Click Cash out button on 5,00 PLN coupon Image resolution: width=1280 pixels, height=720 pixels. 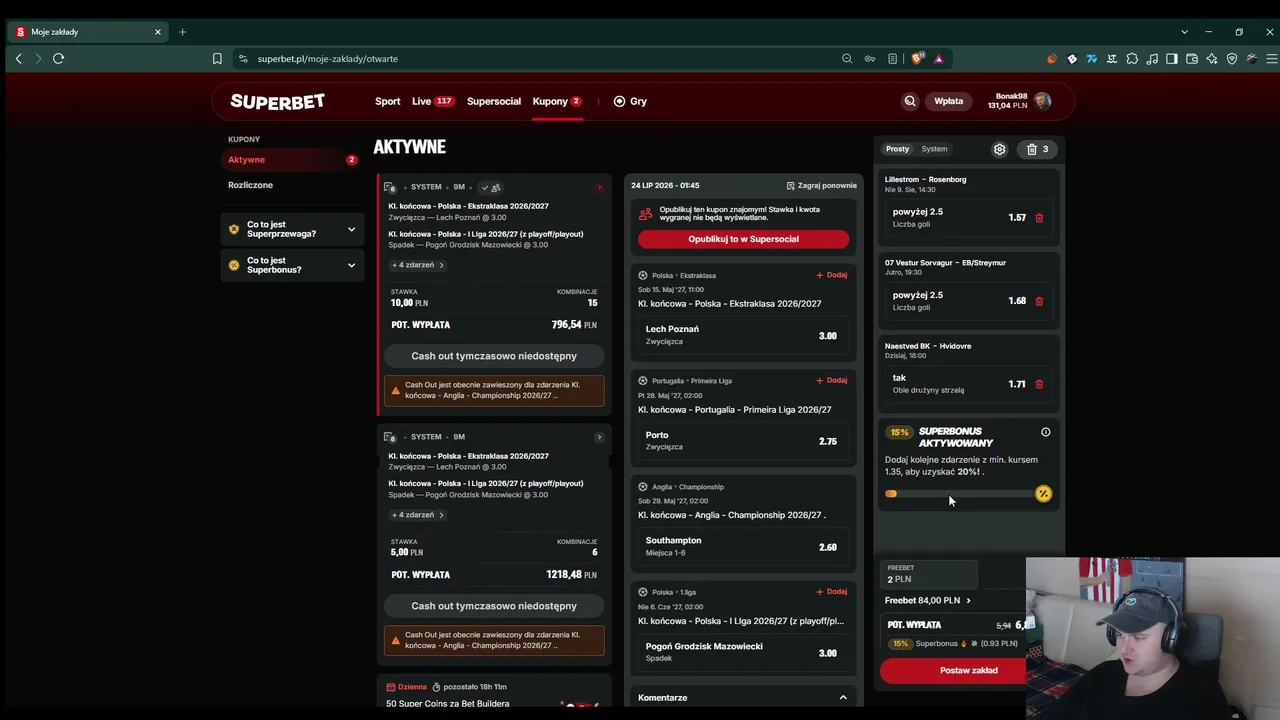click(x=494, y=606)
